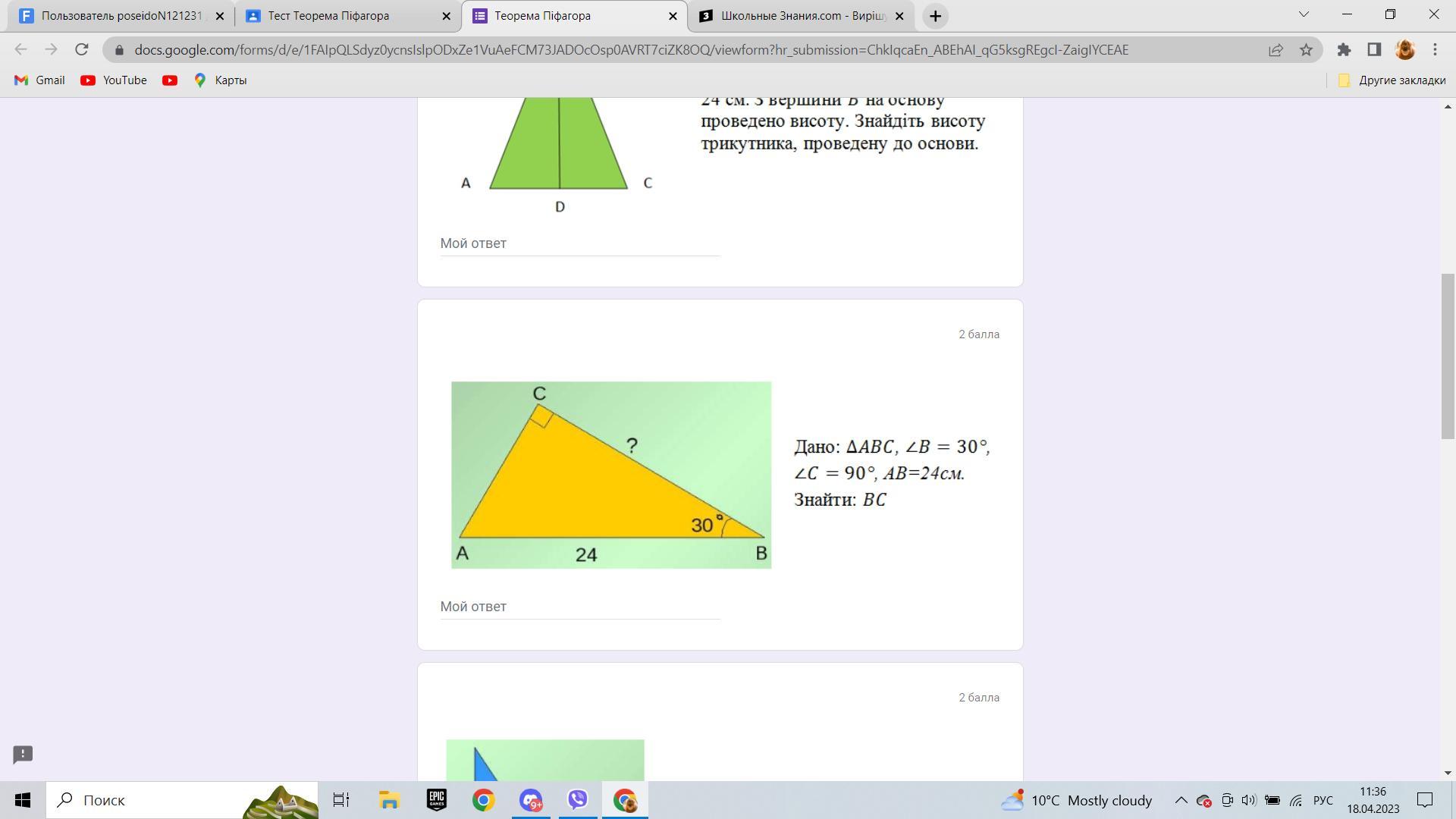The image size is (1456, 819).
Task: Switch to Тест Теорема Піфагора tab
Action: (328, 16)
